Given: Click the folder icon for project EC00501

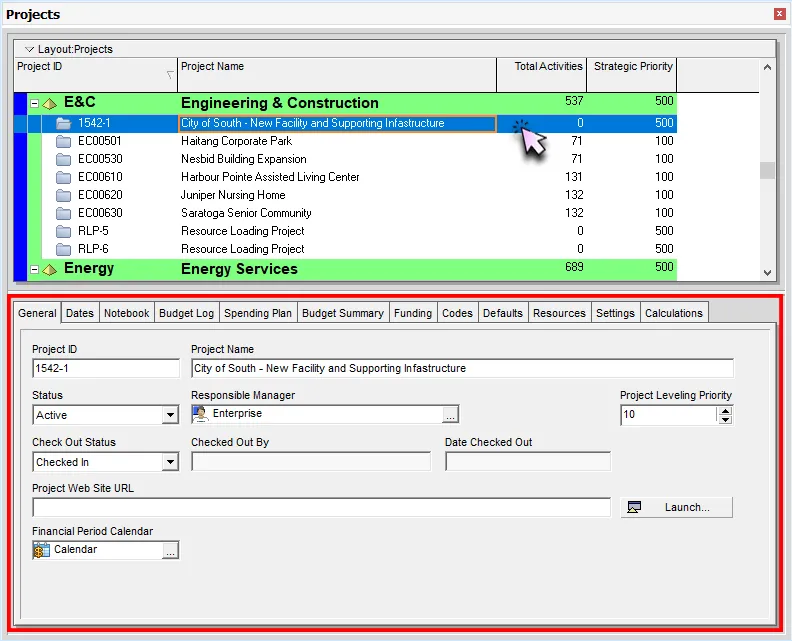Looking at the screenshot, I should [63, 141].
